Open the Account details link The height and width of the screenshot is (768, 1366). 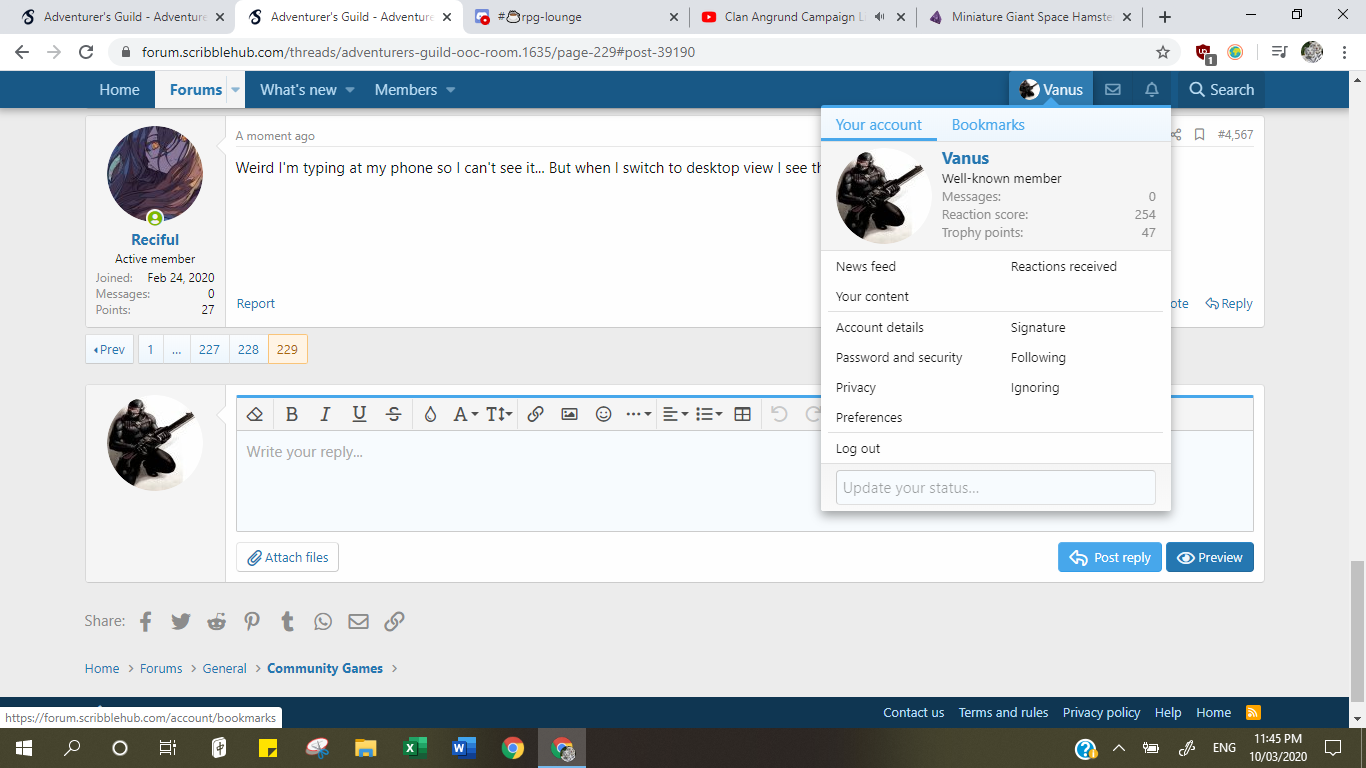coord(879,328)
